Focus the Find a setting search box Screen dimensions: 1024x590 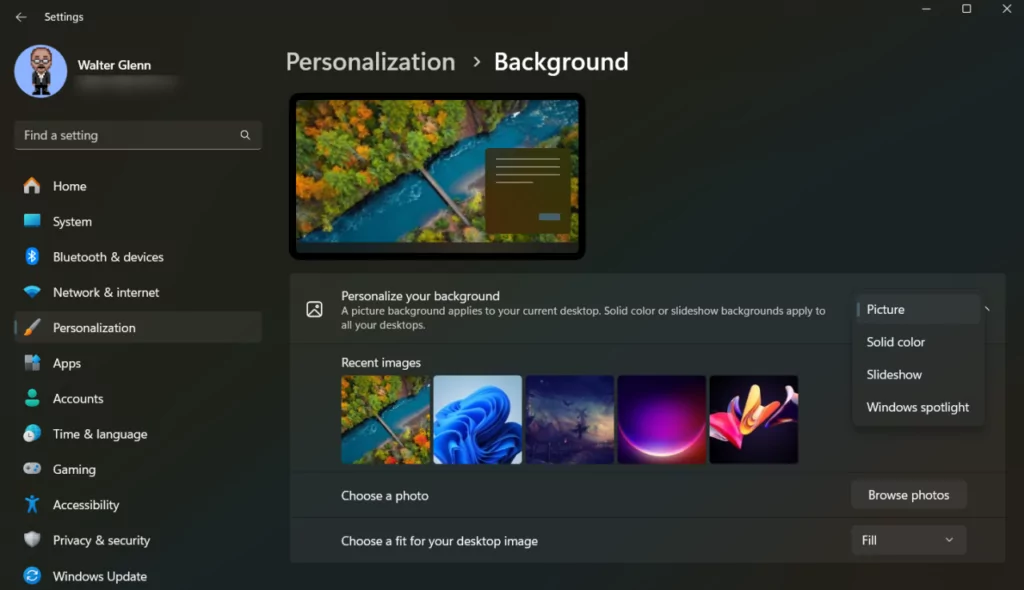(138, 135)
